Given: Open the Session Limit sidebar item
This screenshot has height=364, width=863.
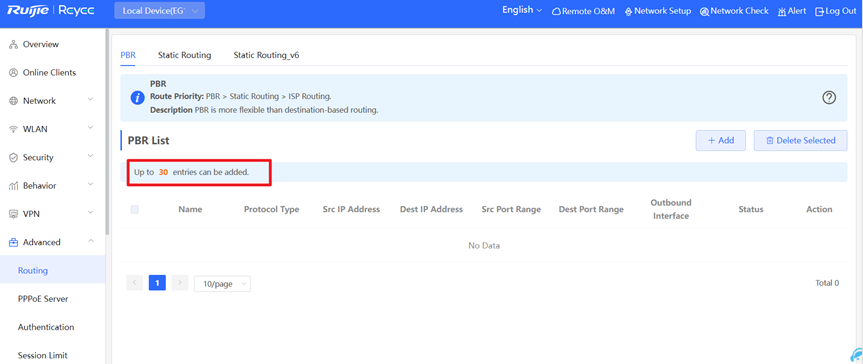Looking at the screenshot, I should (52, 355).
